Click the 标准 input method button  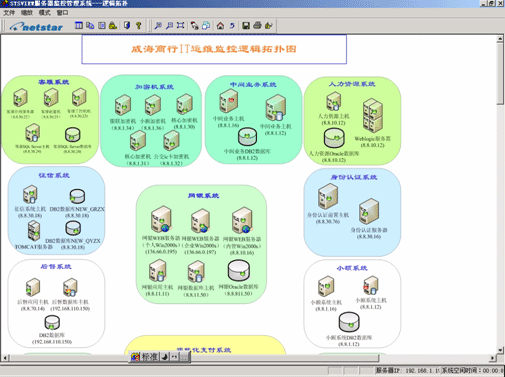(x=149, y=357)
